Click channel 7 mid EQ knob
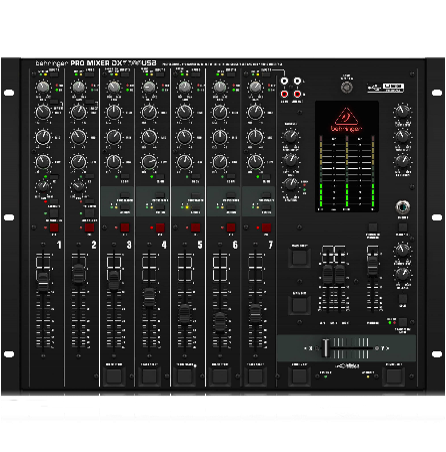The height and width of the screenshot is (452, 446). (255, 137)
